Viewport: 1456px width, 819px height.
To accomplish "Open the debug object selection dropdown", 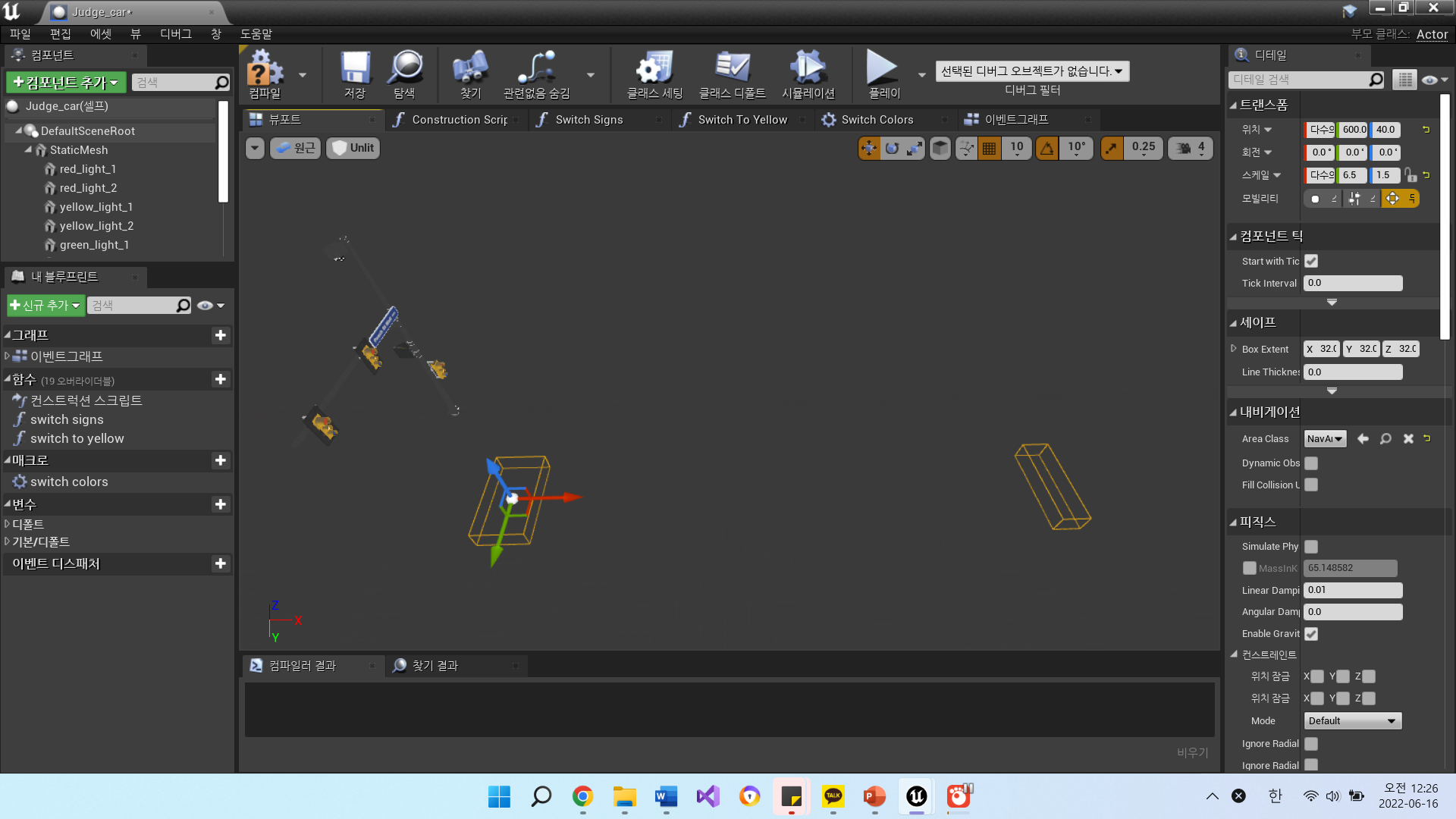I will click(x=1032, y=71).
